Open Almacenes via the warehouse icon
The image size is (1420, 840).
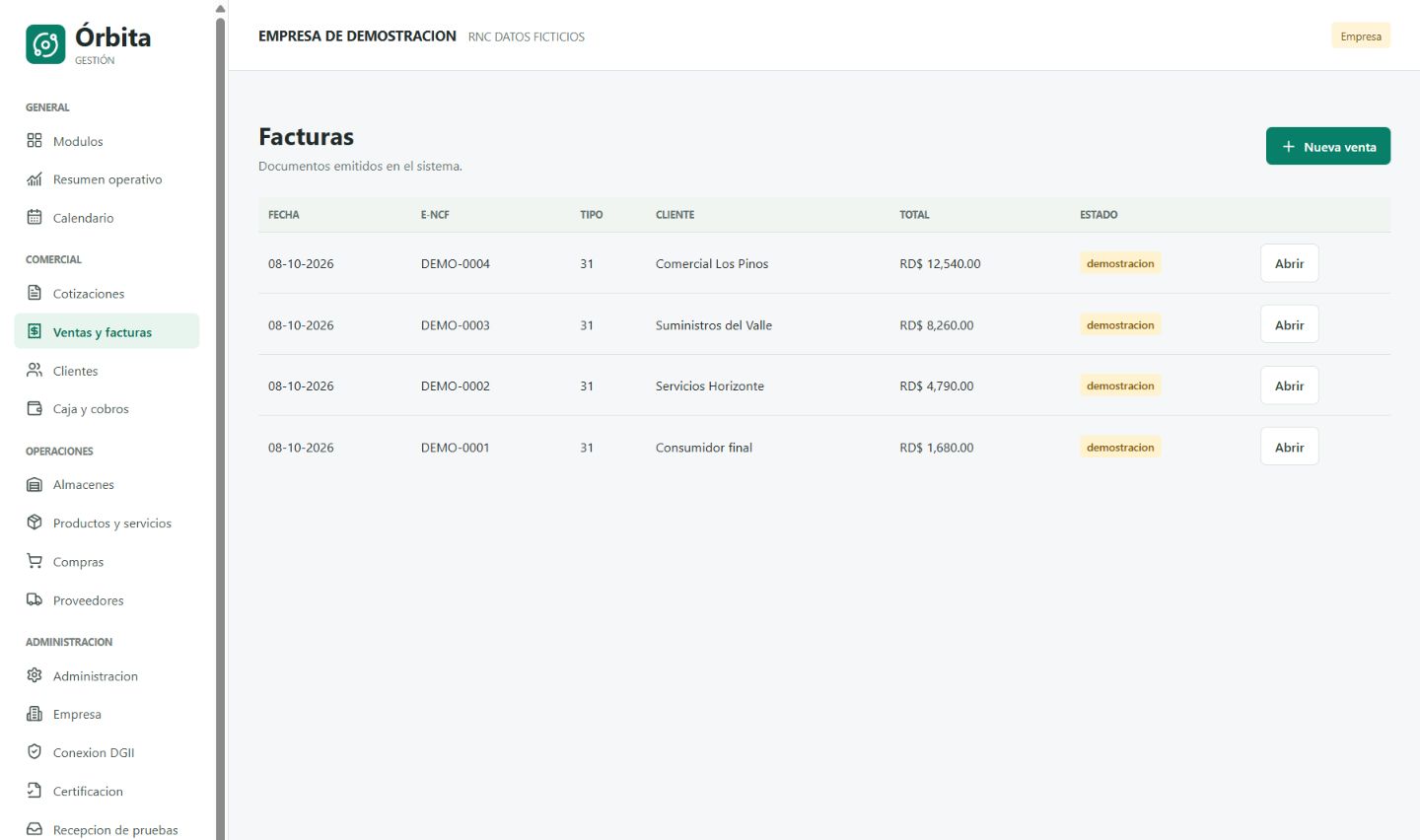(35, 484)
